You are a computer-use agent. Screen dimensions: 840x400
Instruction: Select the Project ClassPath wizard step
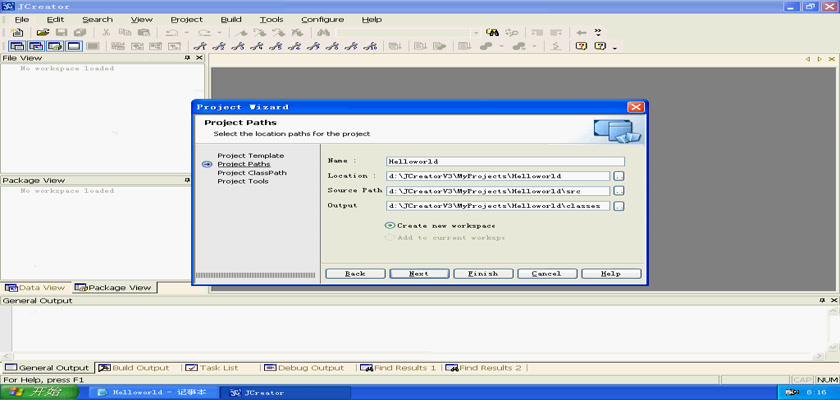[252, 173]
